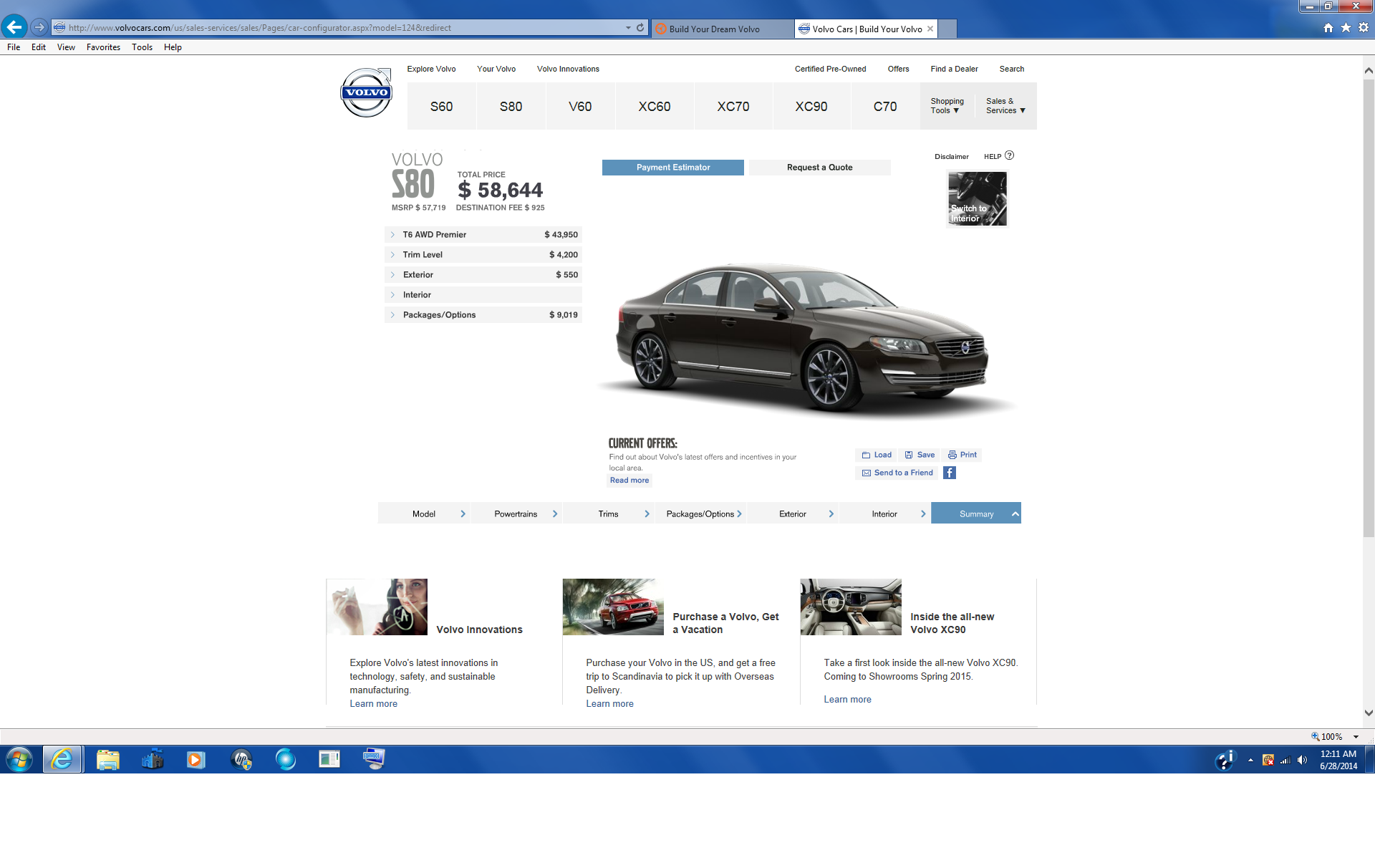Screen dimensions: 1375x868
Task: Go to the Exterior step
Action: click(793, 513)
